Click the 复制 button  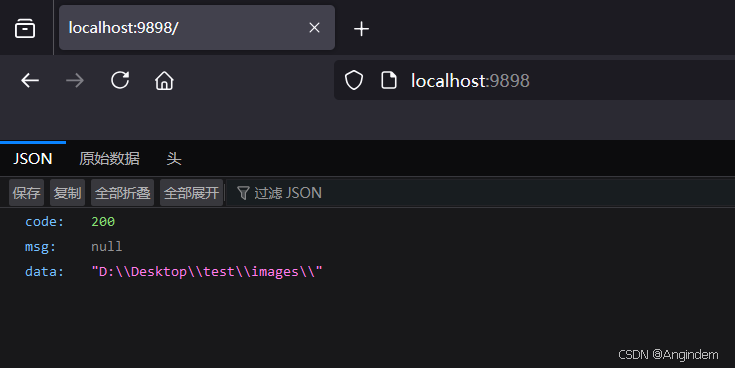pos(68,193)
